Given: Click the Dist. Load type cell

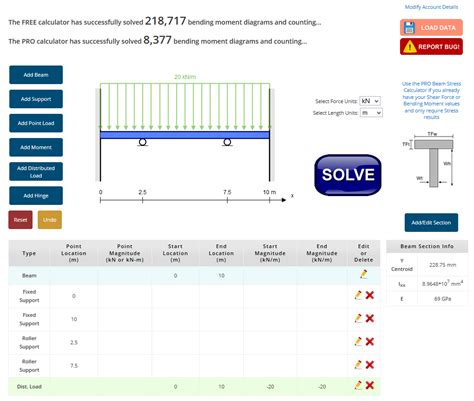Looking at the screenshot, I should [29, 387].
